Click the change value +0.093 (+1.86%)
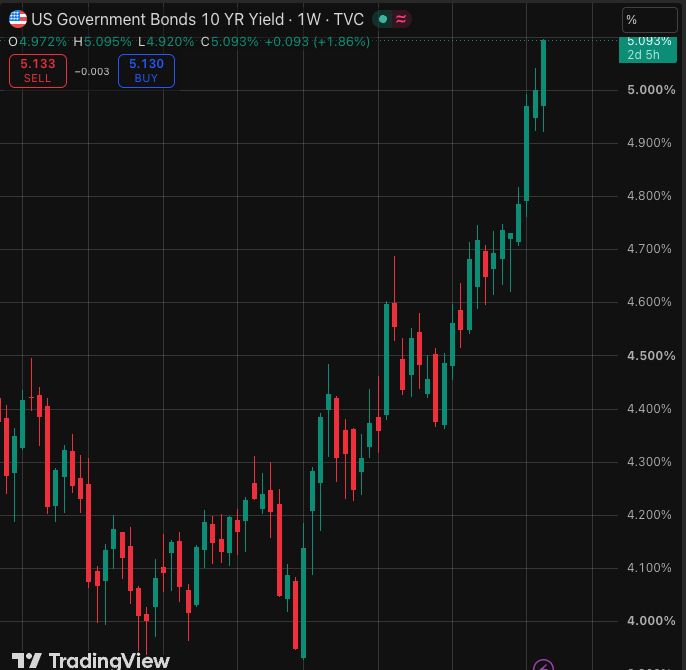The width and height of the screenshot is (686, 670). point(317,42)
